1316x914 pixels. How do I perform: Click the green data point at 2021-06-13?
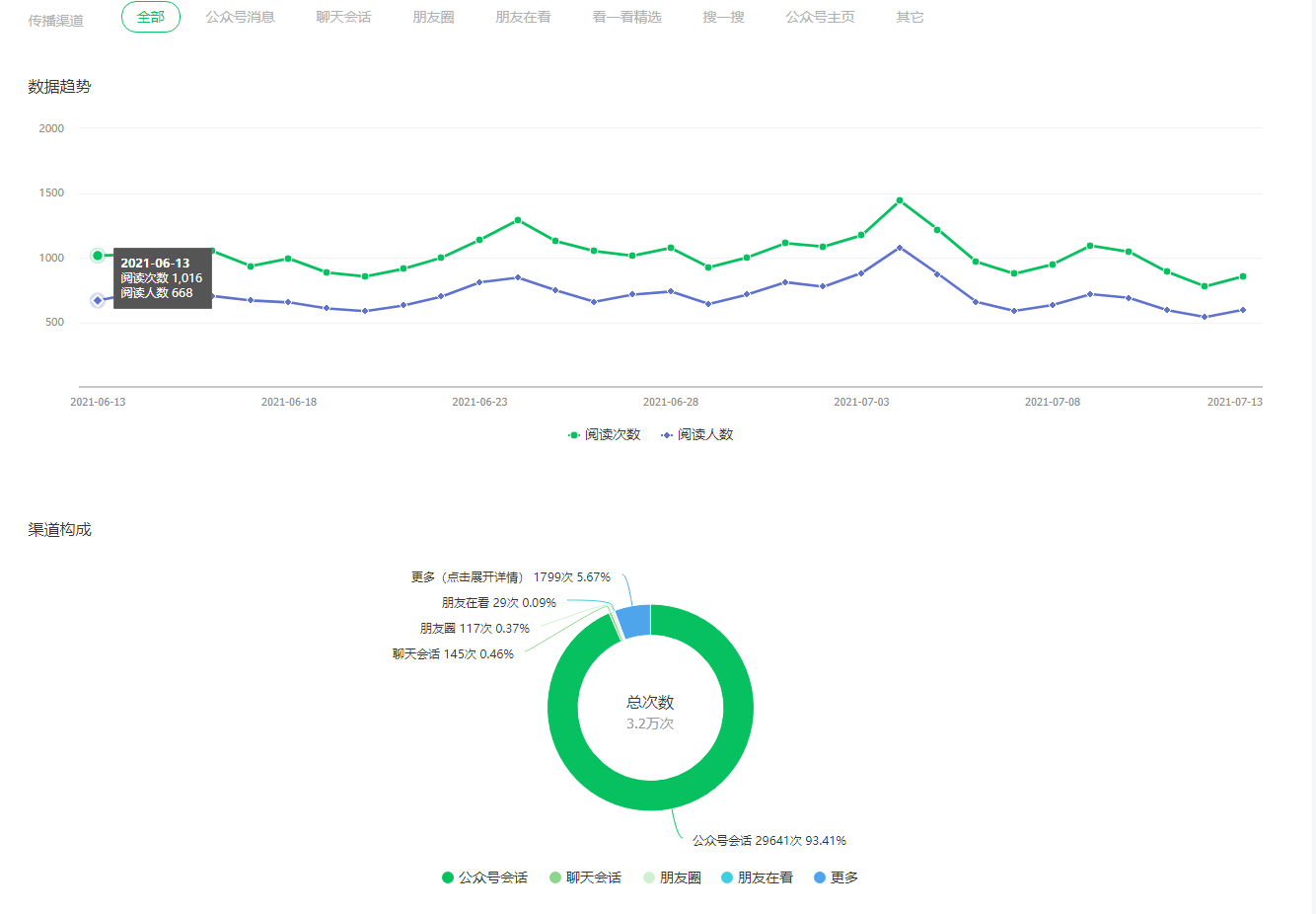pyautogui.click(x=98, y=256)
